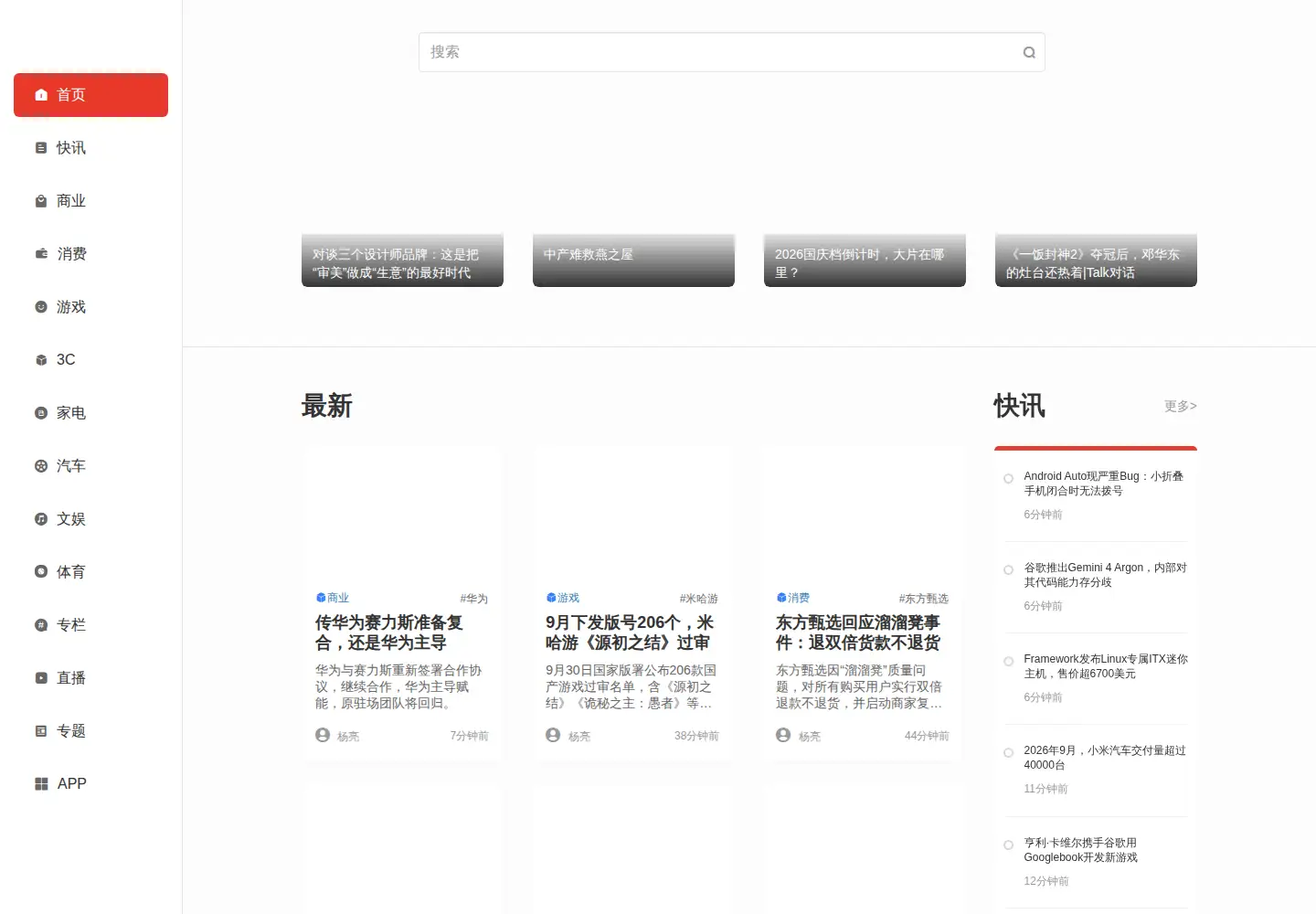The image size is (1316, 914).
Task: Click author avatar icon on 传华为赛力斯 card
Action: click(x=323, y=735)
